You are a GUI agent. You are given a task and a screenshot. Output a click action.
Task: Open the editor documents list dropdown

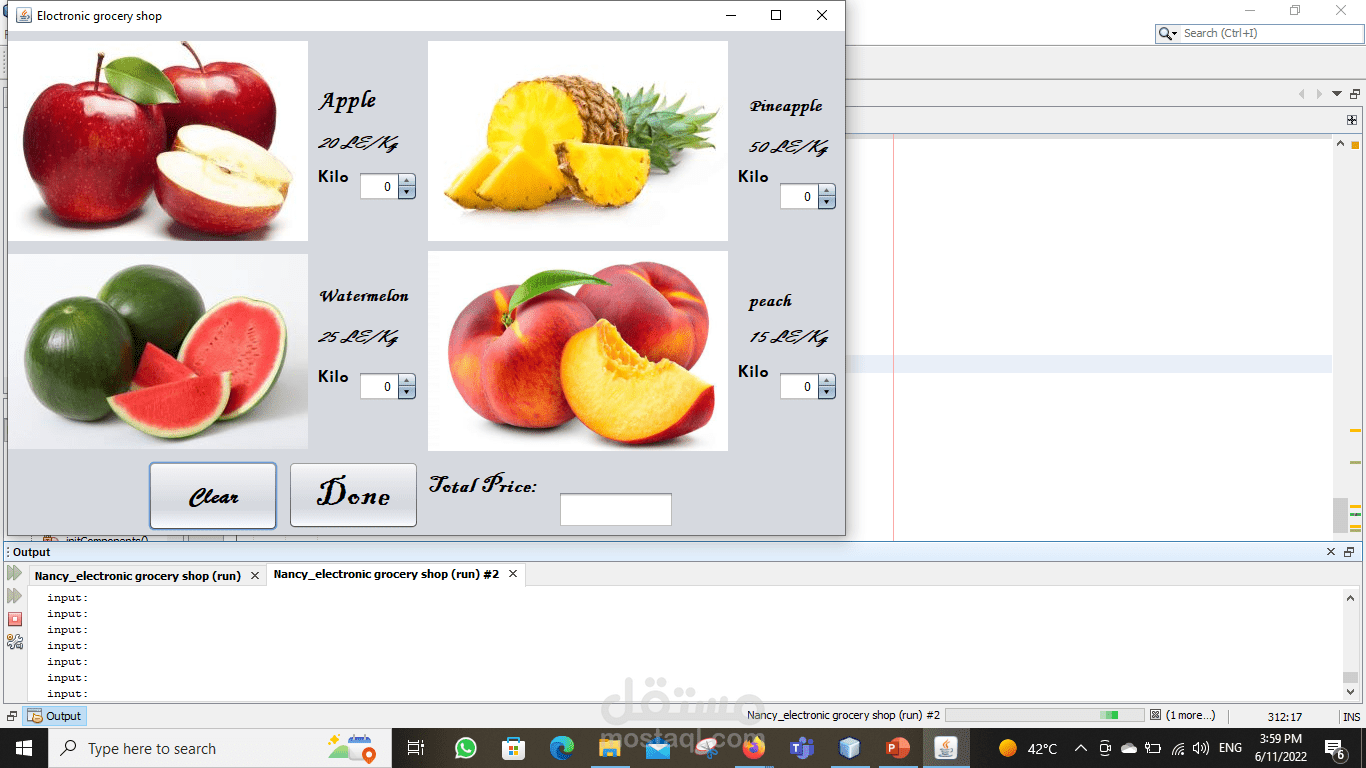tap(1337, 94)
